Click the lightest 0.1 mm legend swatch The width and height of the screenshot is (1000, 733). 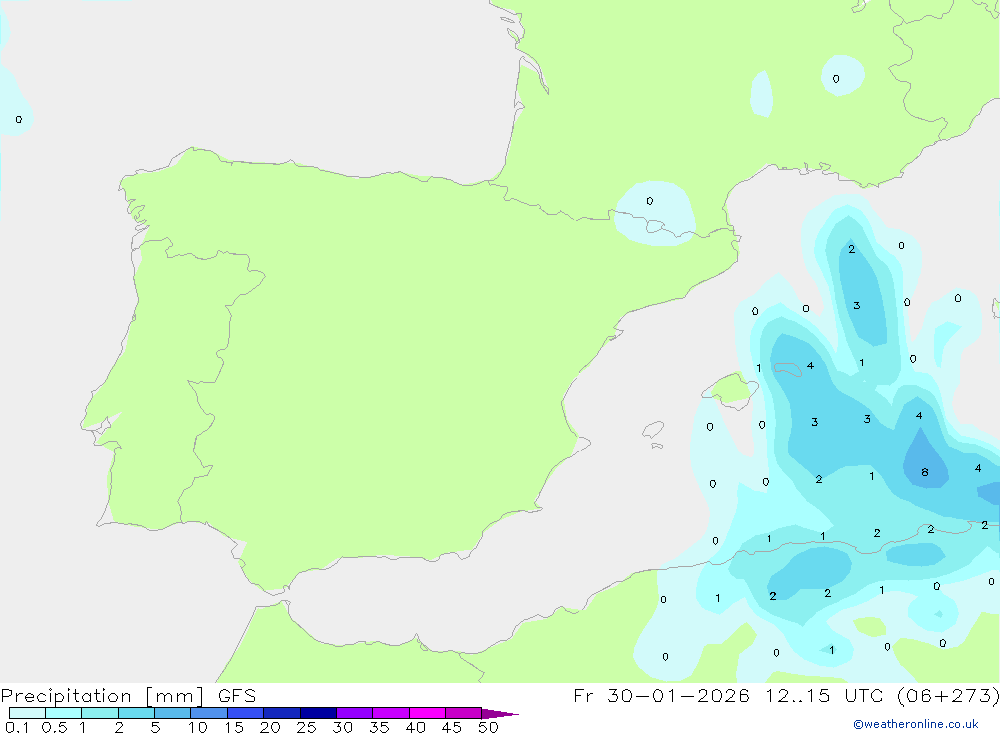tap(27, 713)
